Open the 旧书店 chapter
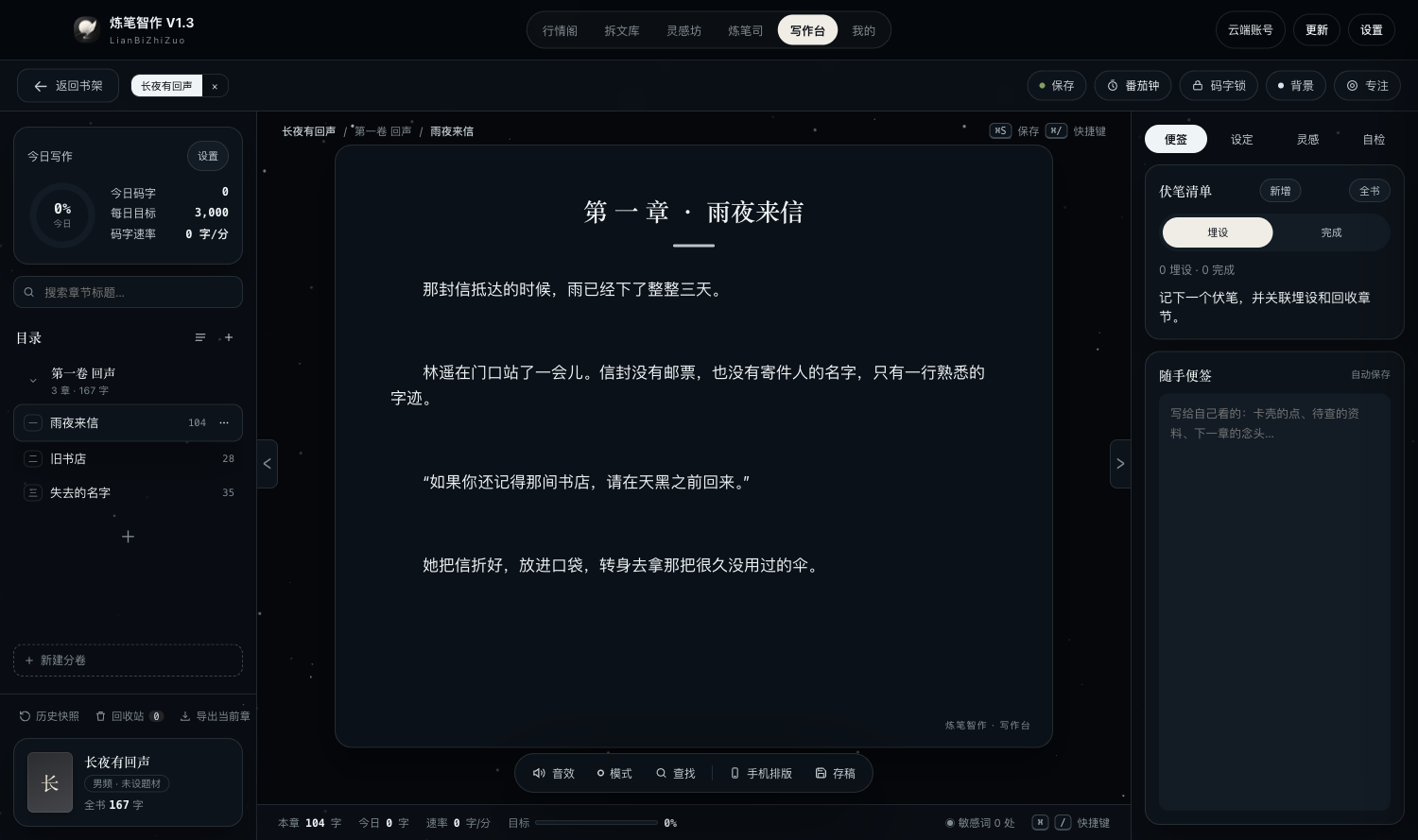The image size is (1418, 840). tap(128, 458)
